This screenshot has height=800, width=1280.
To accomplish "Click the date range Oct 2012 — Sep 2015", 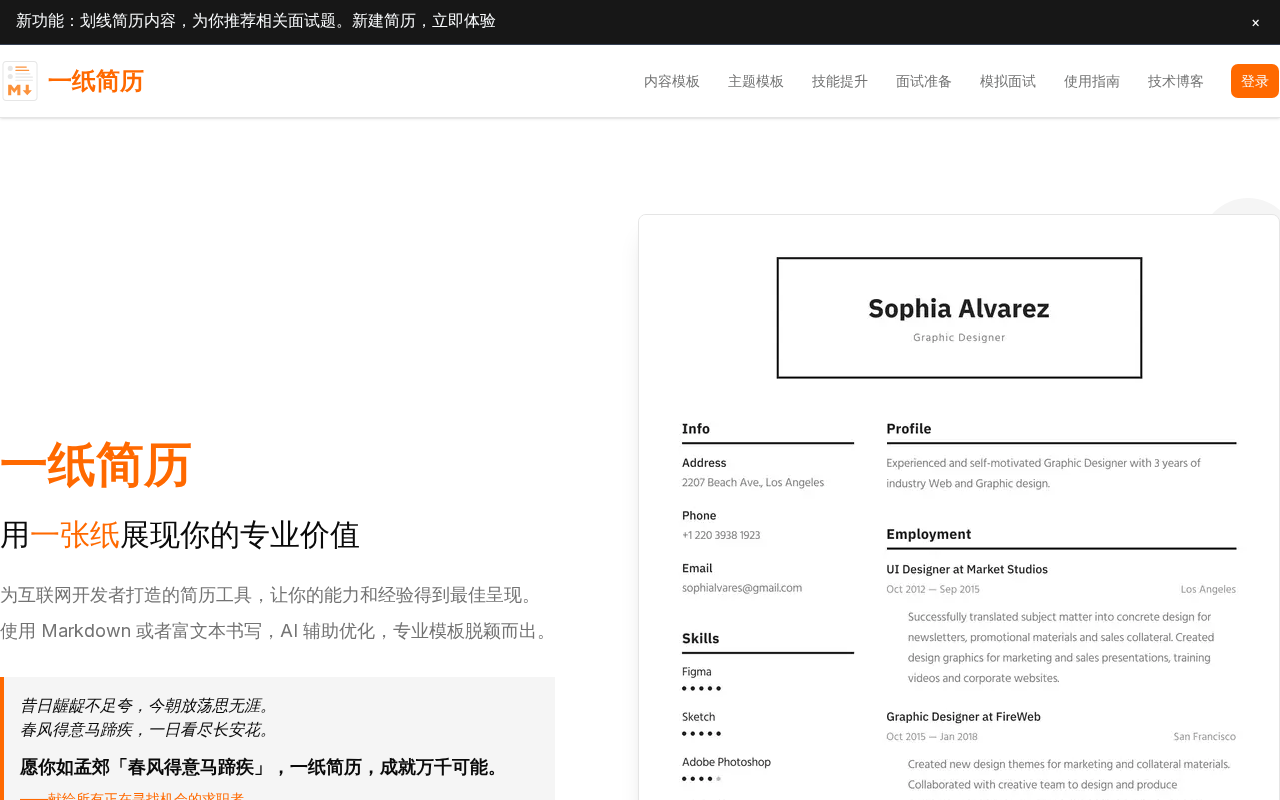I will pyautogui.click(x=933, y=590).
